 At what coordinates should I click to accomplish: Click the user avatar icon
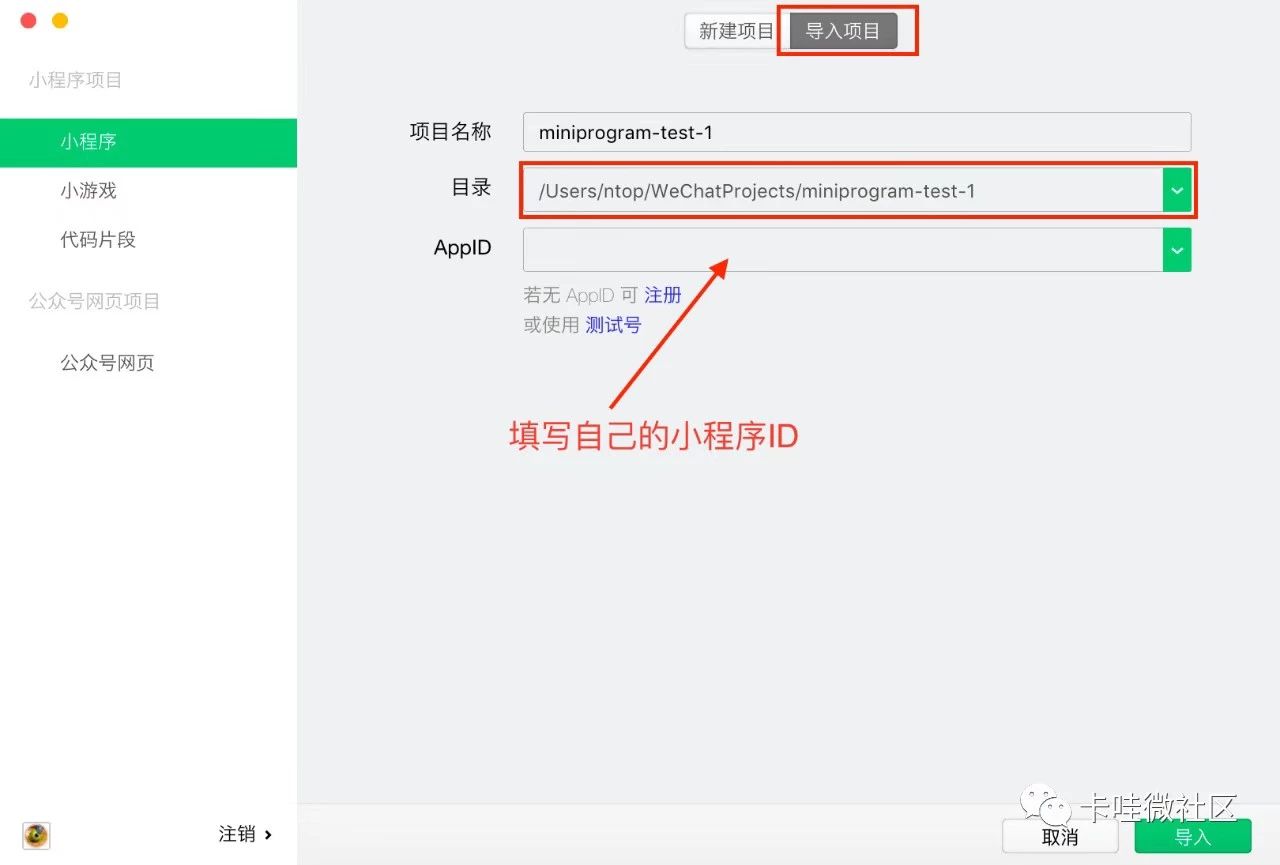click(x=36, y=835)
